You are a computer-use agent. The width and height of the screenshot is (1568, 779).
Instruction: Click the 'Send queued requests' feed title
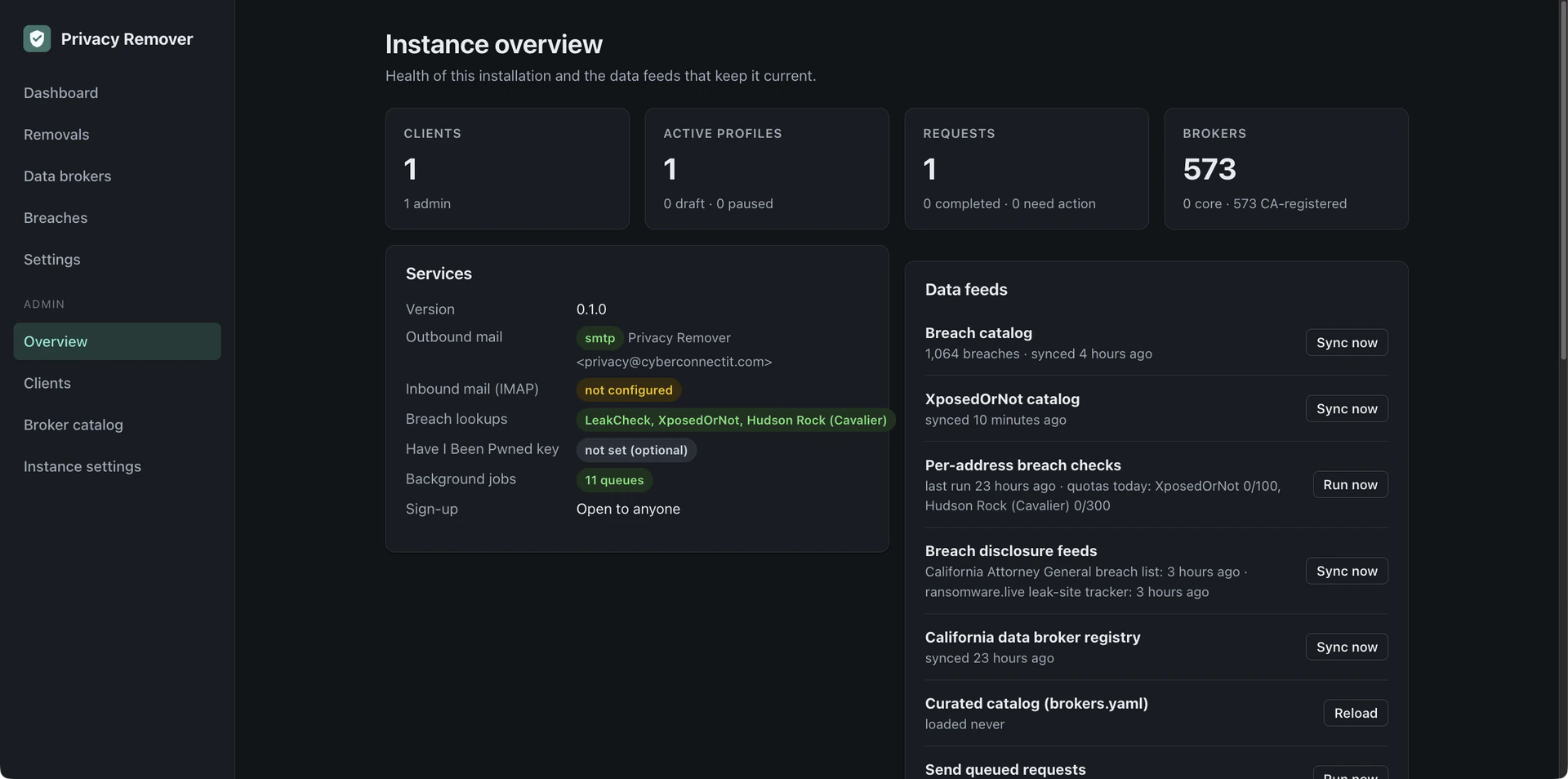pos(1005,769)
